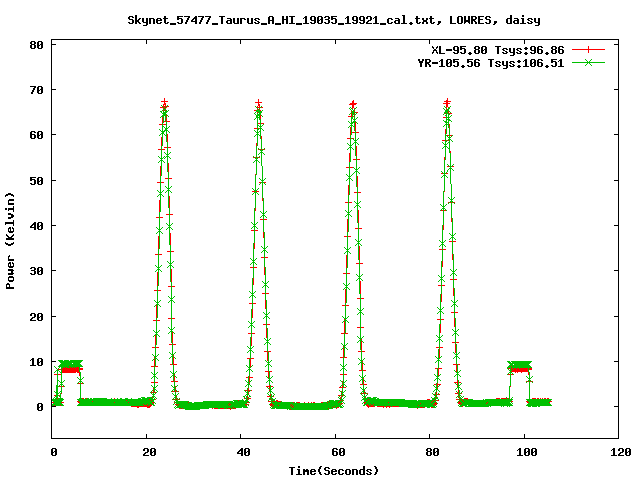This screenshot has width=640, height=480.
Task: Click the calibration step plateau near 99 seconds
Action: (x=520, y=366)
